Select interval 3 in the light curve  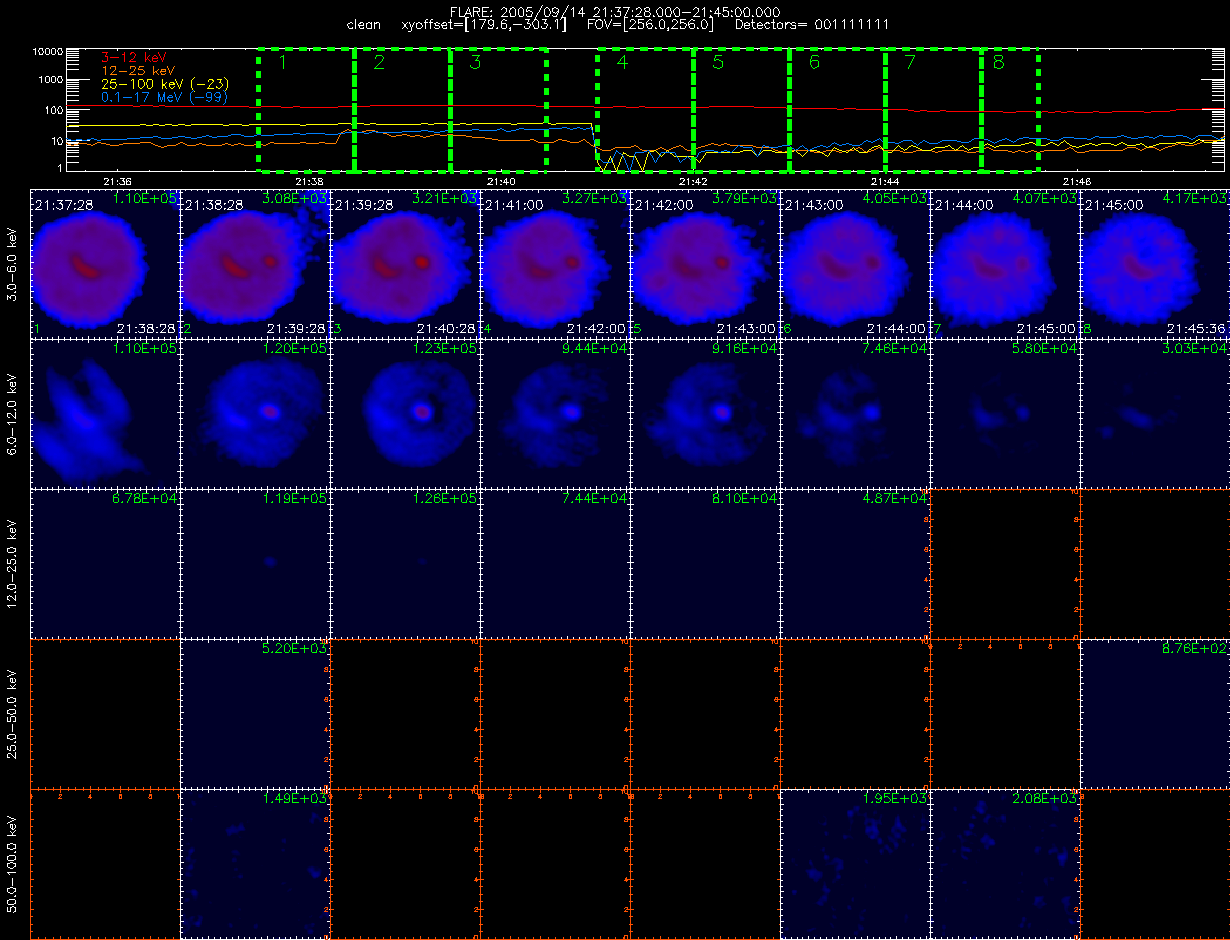tap(498, 109)
